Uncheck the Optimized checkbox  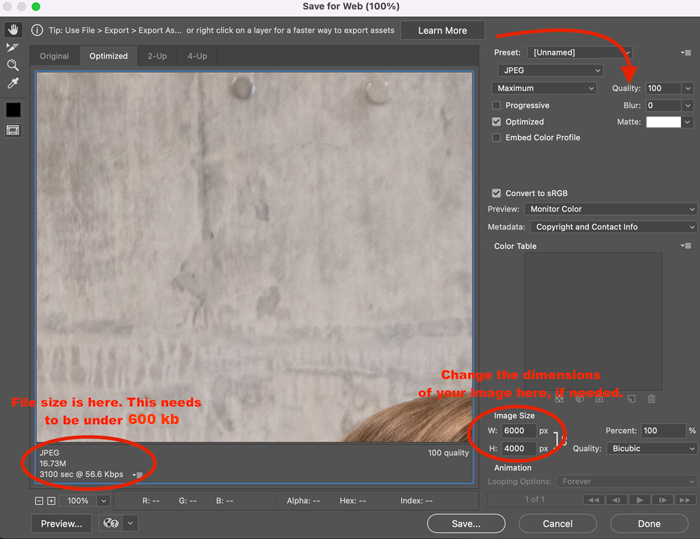point(496,121)
